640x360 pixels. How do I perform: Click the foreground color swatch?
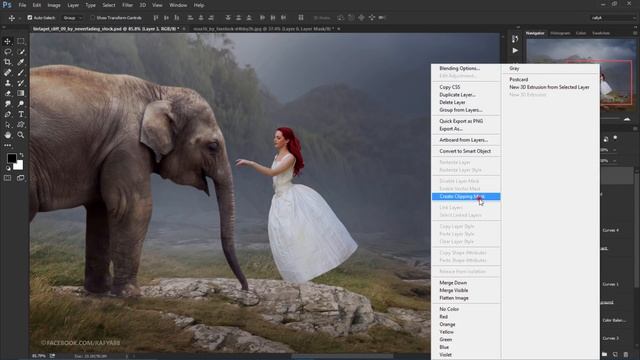tap(11, 158)
